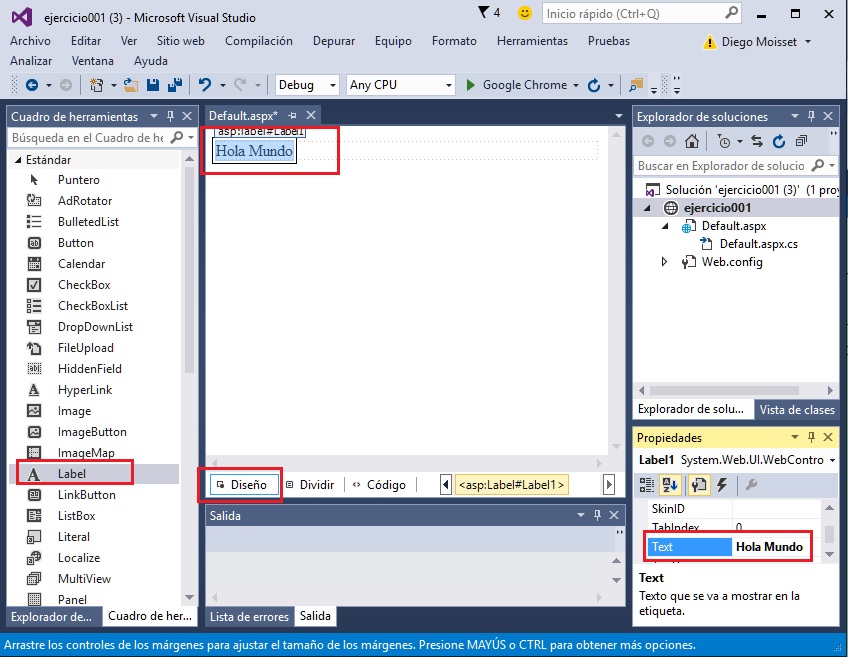The height and width of the screenshot is (657, 848).
Task: Save the current file with the diskette icon
Action: coord(153,85)
